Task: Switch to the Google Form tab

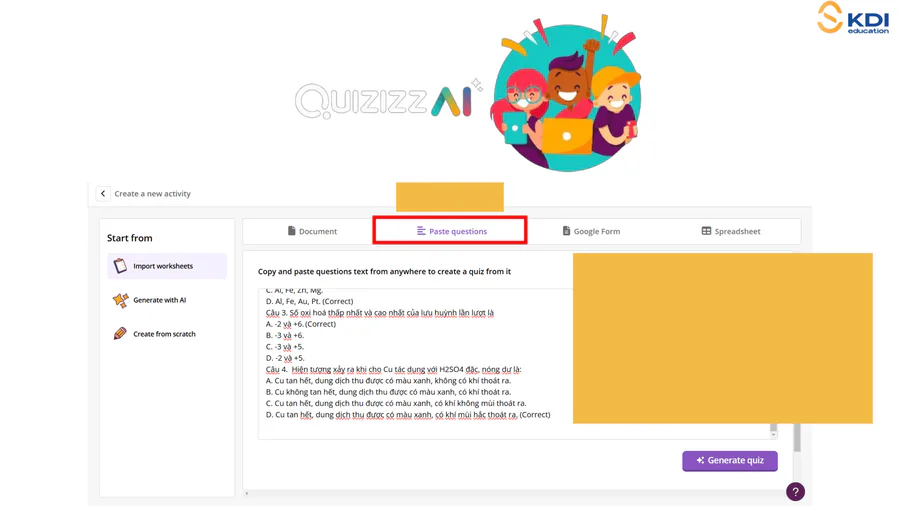Action: coord(591,231)
